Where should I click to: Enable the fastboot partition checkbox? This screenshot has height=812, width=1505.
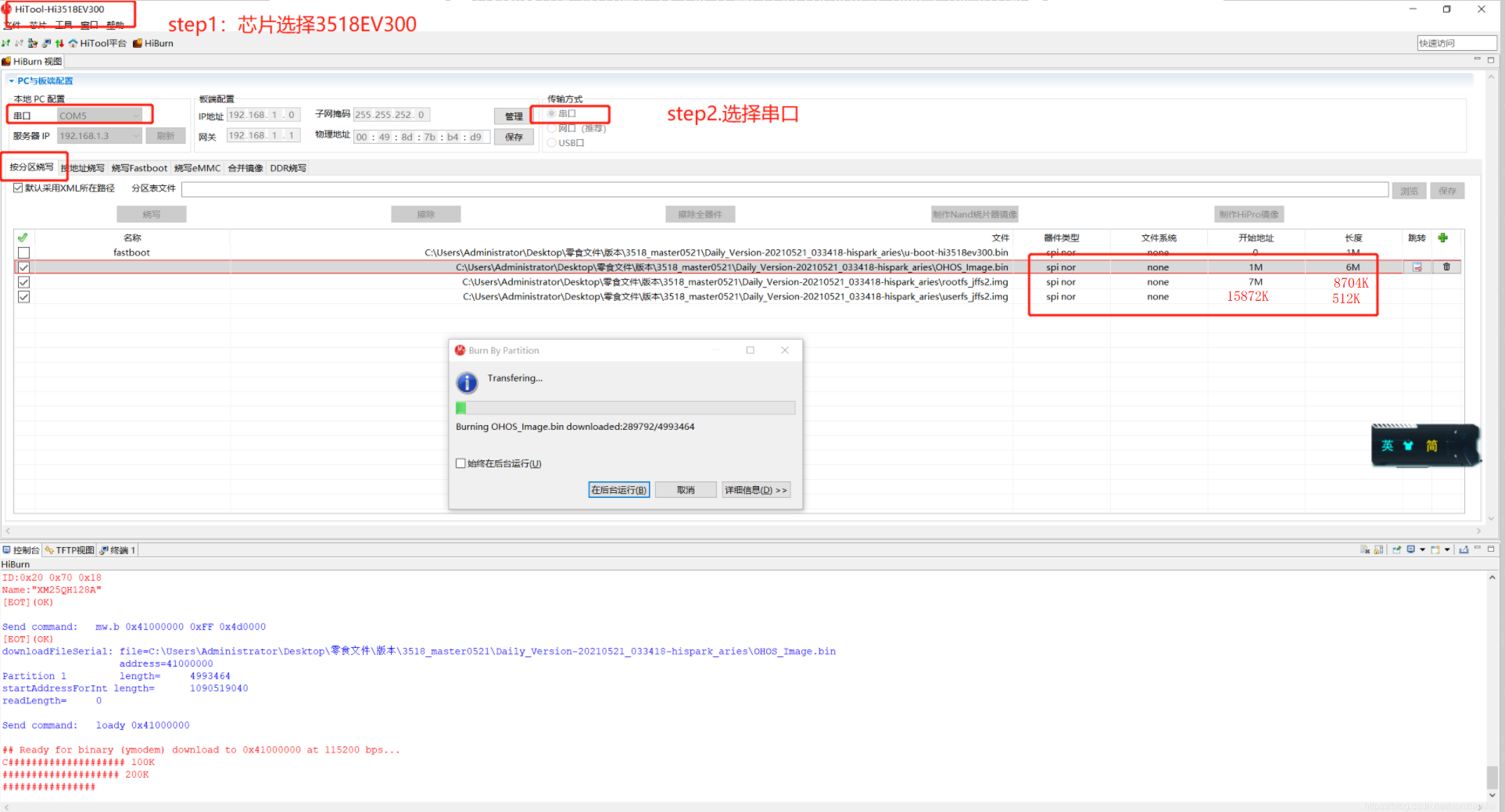click(x=23, y=252)
